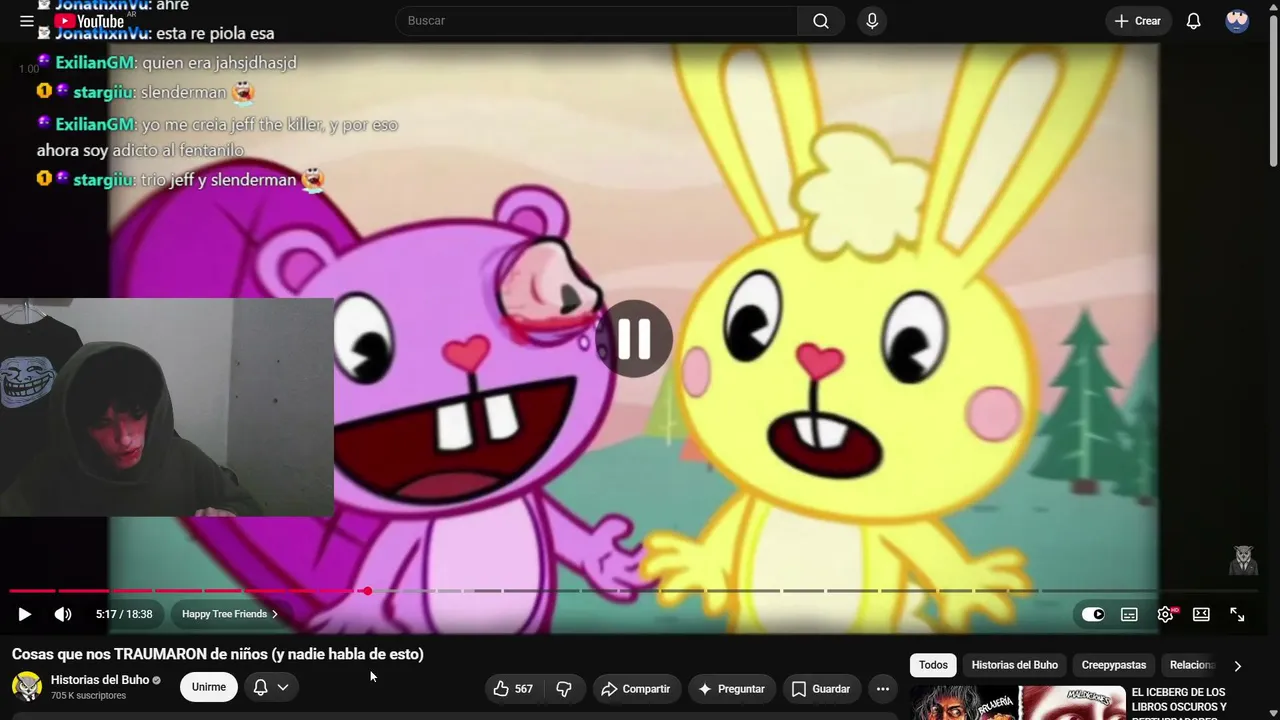1280x720 pixels.
Task: Click the magnifying glass search button
Action: coord(821,21)
